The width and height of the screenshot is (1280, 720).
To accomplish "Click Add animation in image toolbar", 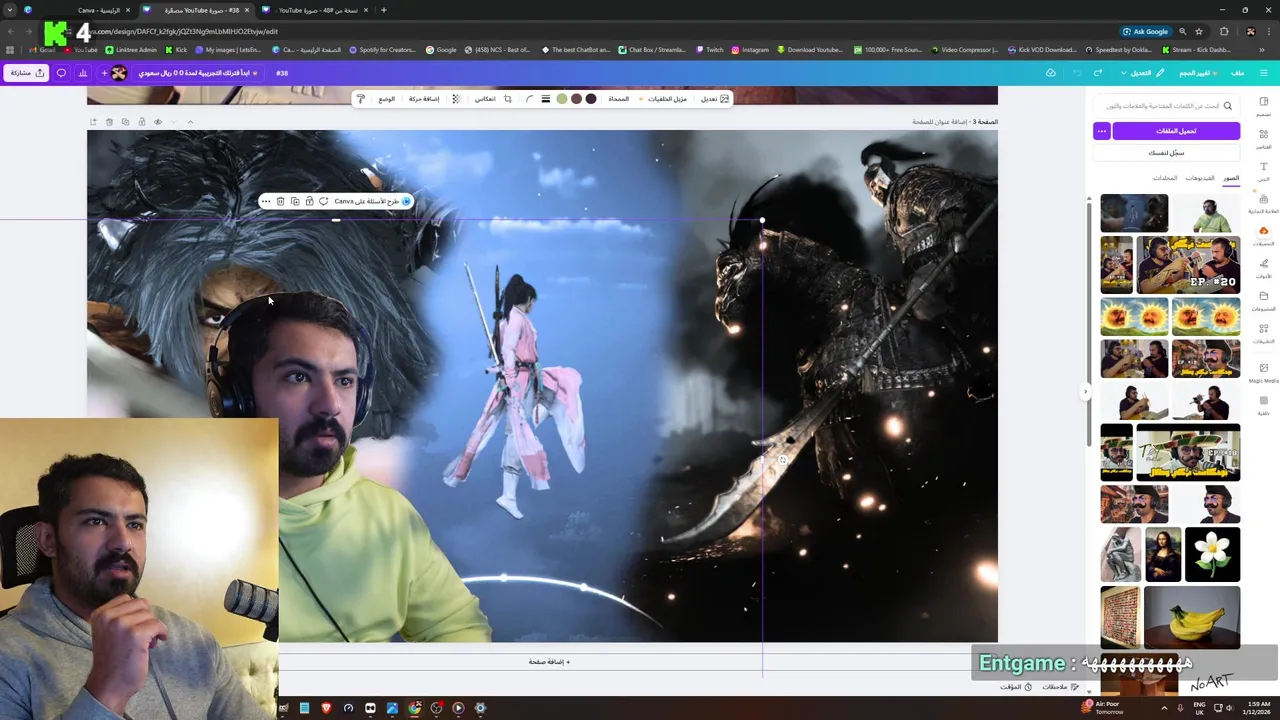I will coord(424,99).
